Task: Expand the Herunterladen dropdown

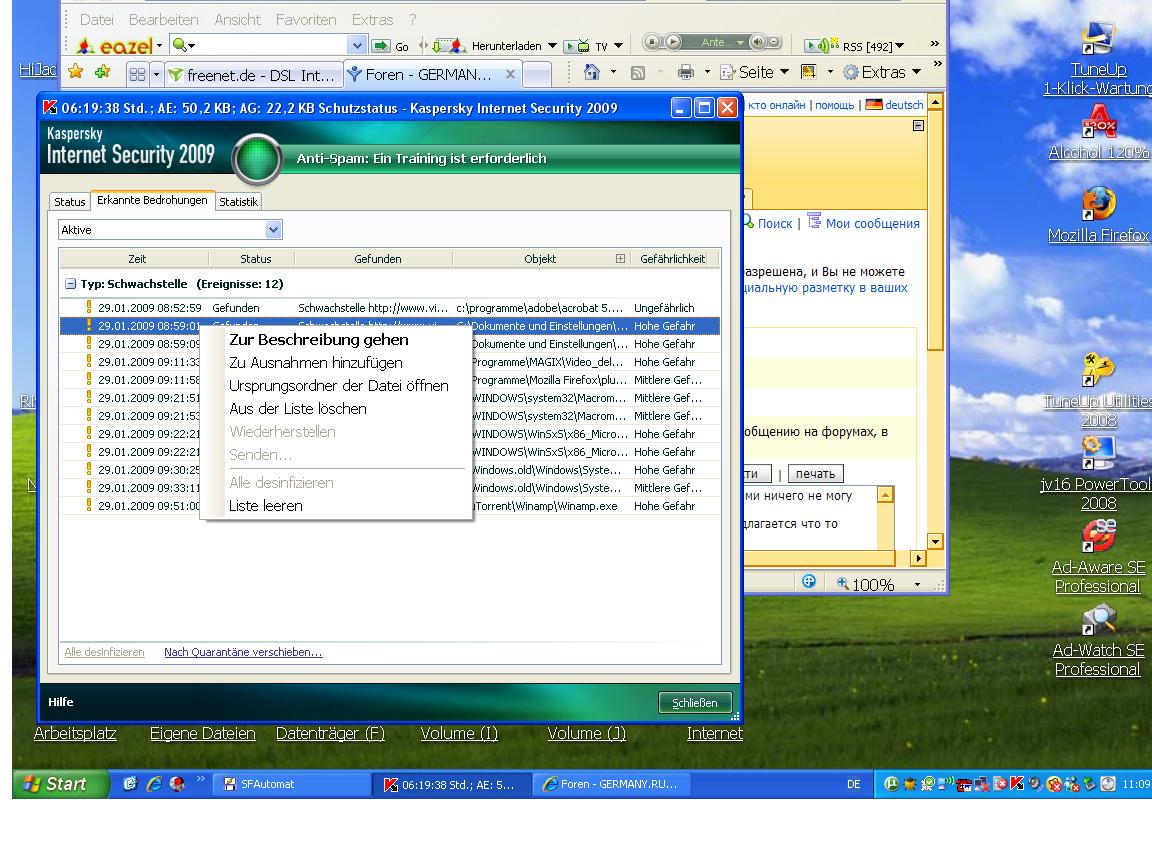Action: pos(552,46)
